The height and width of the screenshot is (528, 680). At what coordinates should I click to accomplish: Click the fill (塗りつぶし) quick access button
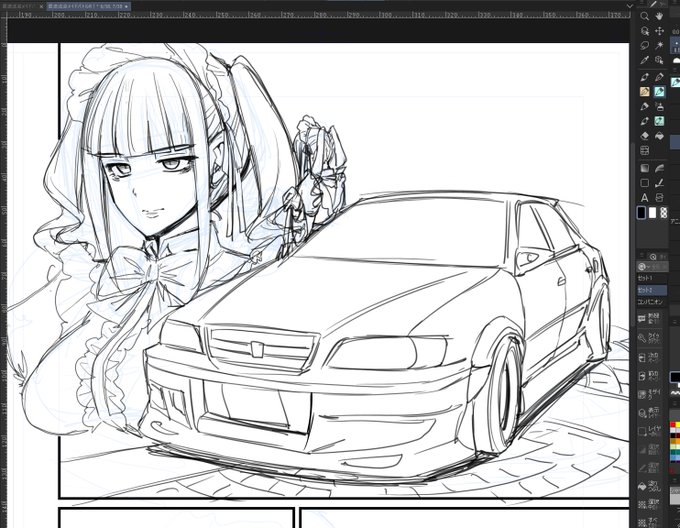coord(650,486)
